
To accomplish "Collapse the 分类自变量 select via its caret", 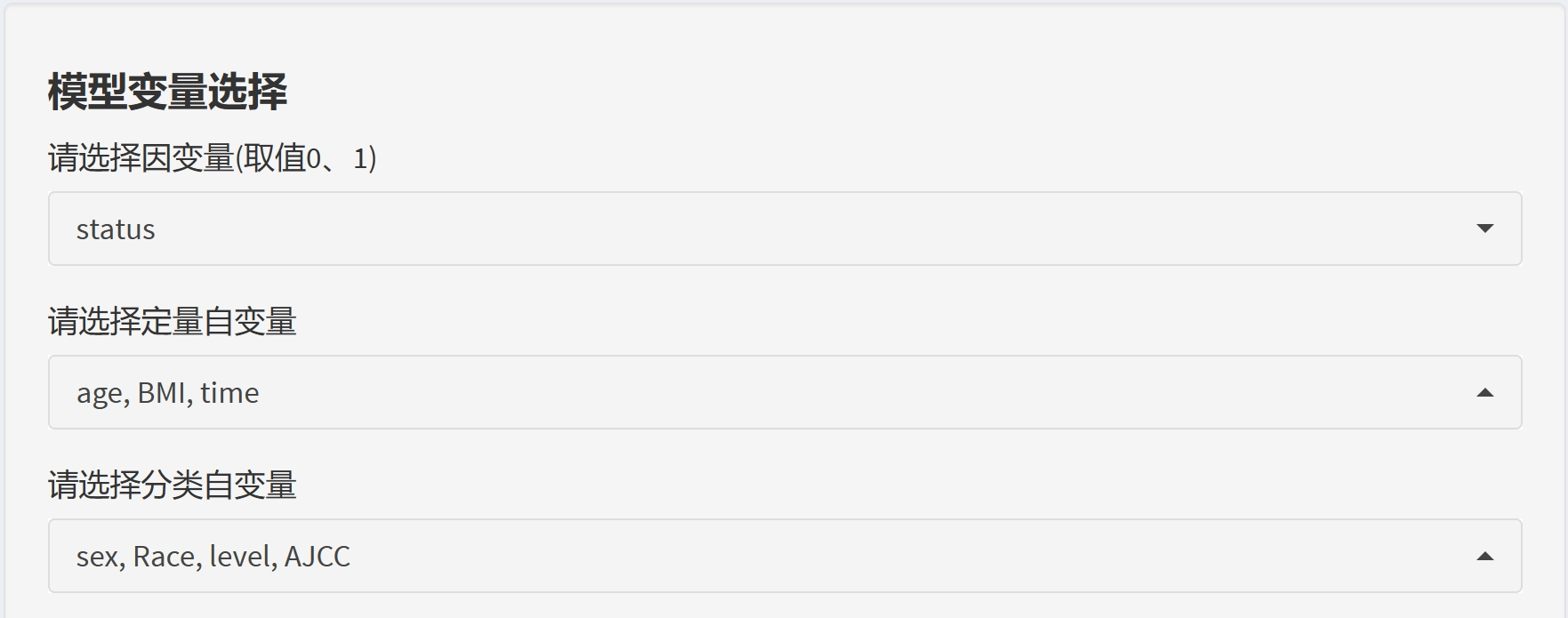I will tap(1484, 556).
